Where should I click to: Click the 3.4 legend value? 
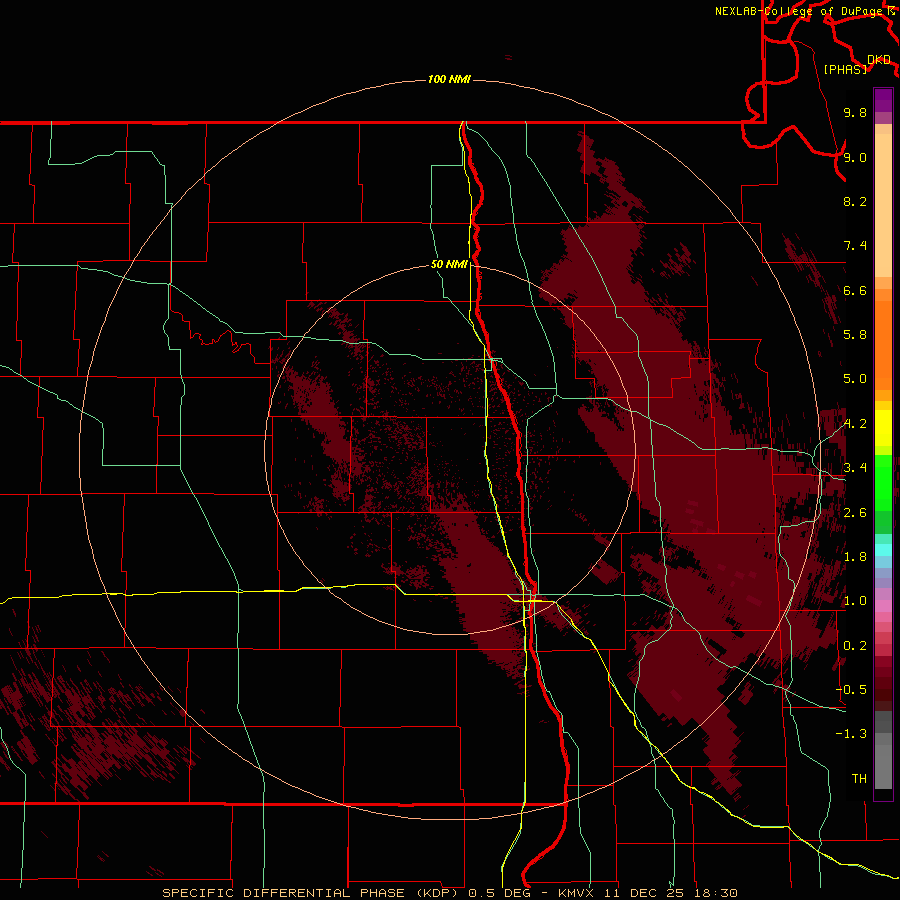[855, 468]
